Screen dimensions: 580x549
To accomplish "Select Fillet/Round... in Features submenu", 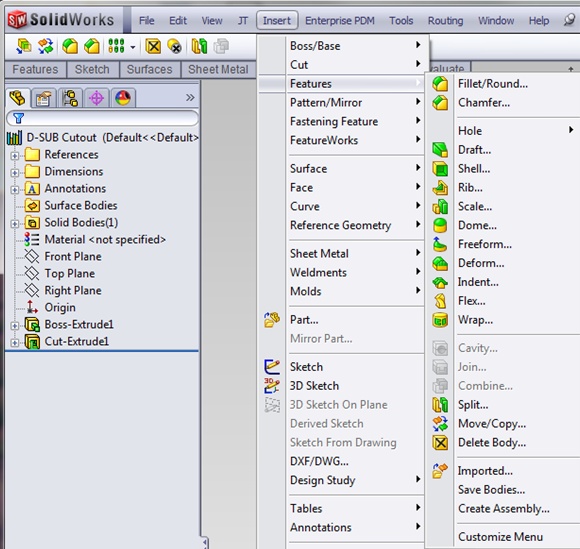I will (493, 84).
